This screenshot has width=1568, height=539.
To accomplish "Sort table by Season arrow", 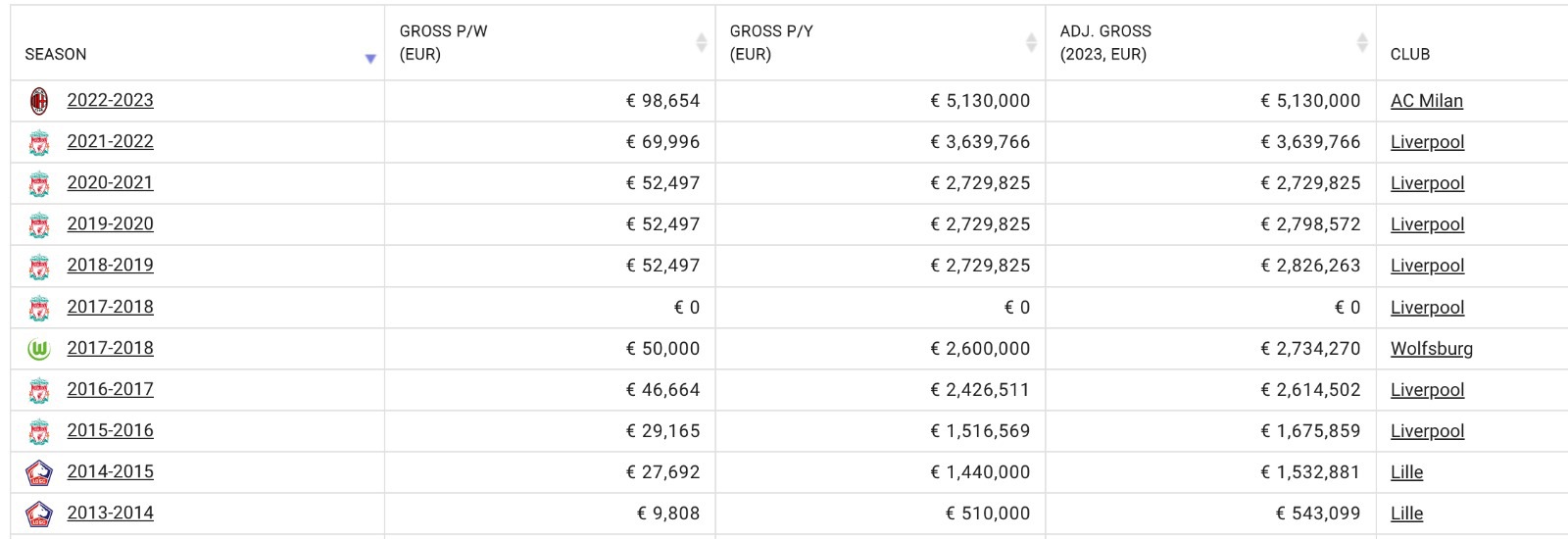I will pos(370,59).
